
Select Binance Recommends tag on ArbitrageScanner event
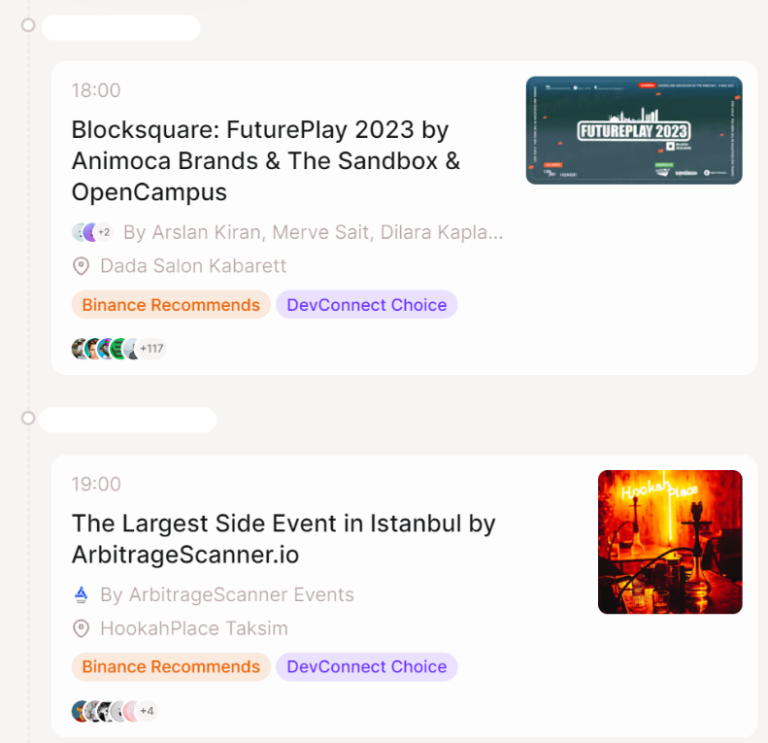coord(171,667)
